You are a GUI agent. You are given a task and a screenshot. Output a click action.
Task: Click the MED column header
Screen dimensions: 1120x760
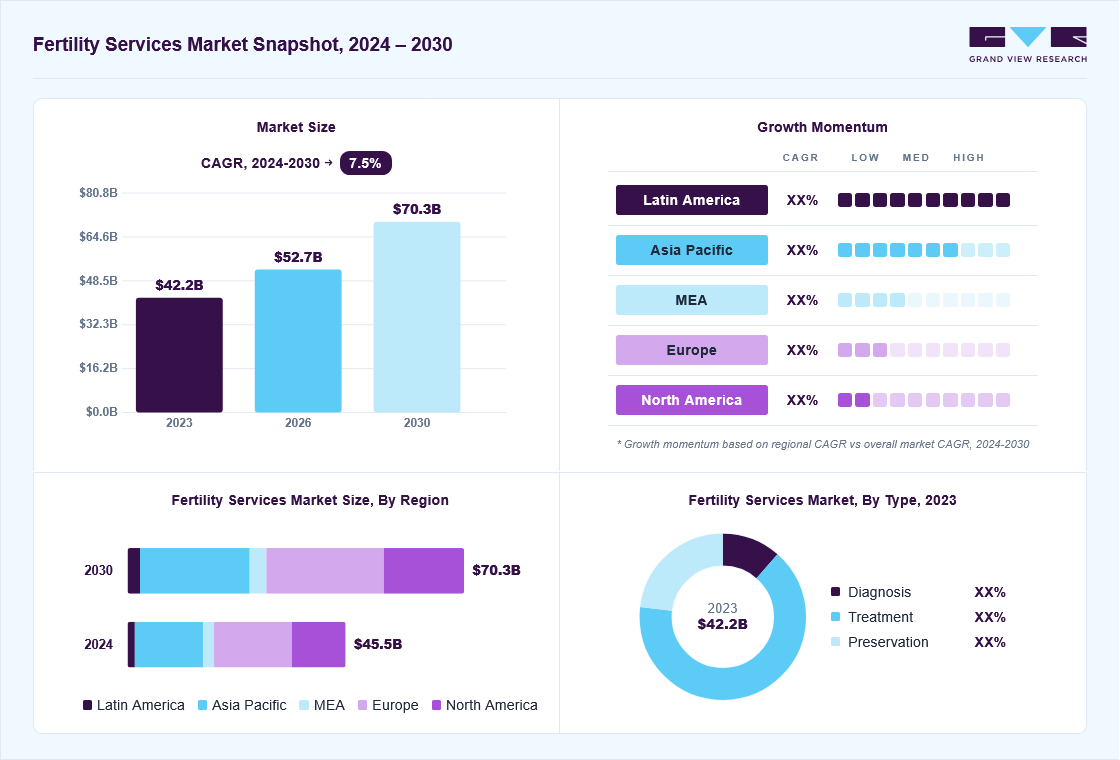click(x=916, y=157)
